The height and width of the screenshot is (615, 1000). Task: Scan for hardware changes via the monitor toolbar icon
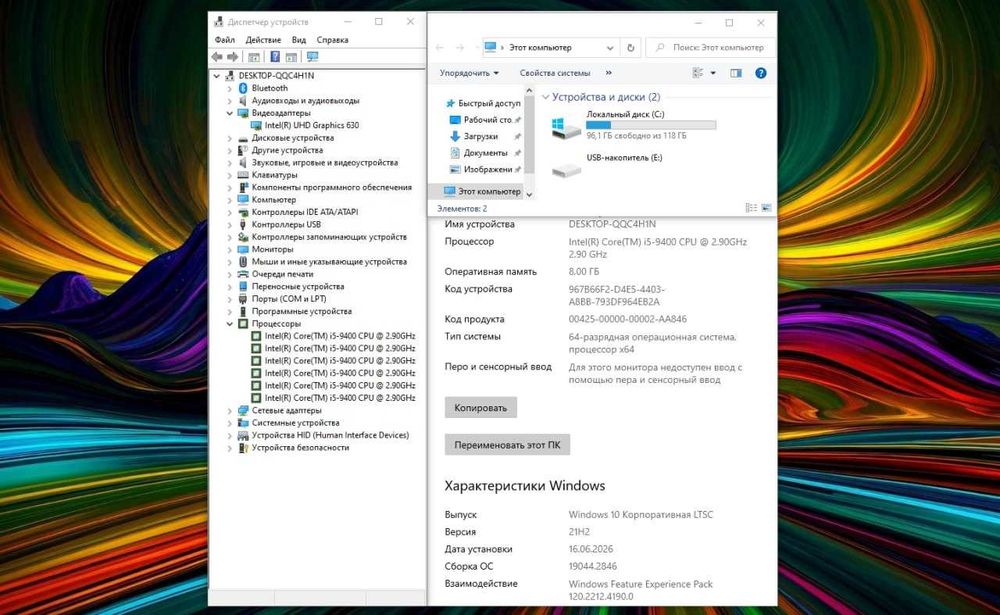[x=312, y=57]
